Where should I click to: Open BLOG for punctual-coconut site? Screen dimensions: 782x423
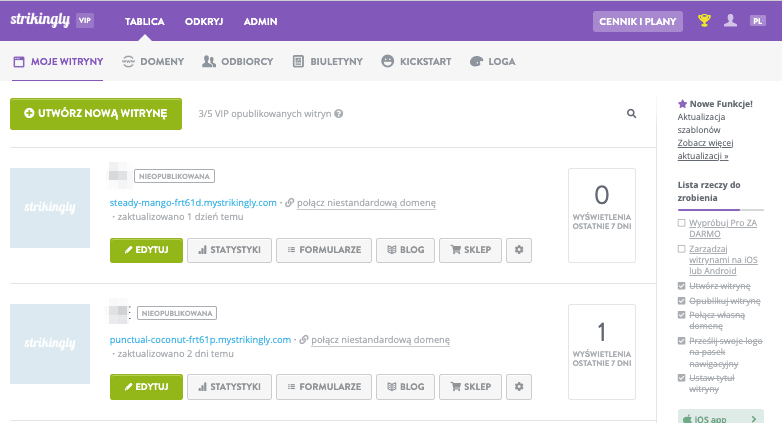click(405, 387)
